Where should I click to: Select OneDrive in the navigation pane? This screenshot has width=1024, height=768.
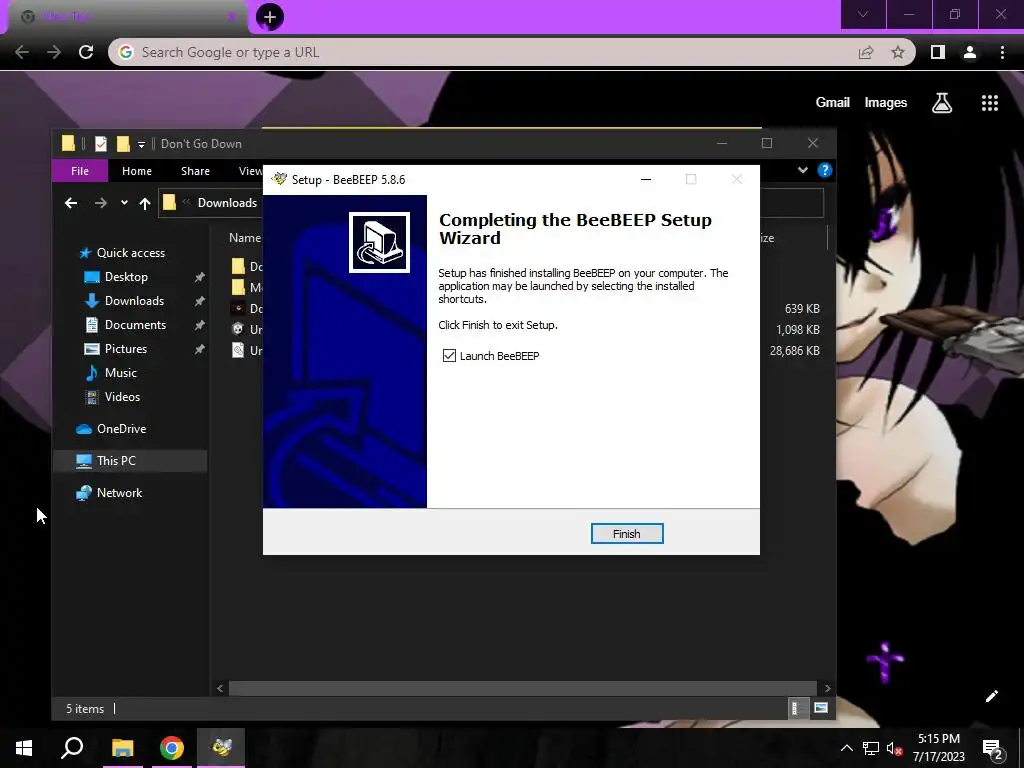121,429
